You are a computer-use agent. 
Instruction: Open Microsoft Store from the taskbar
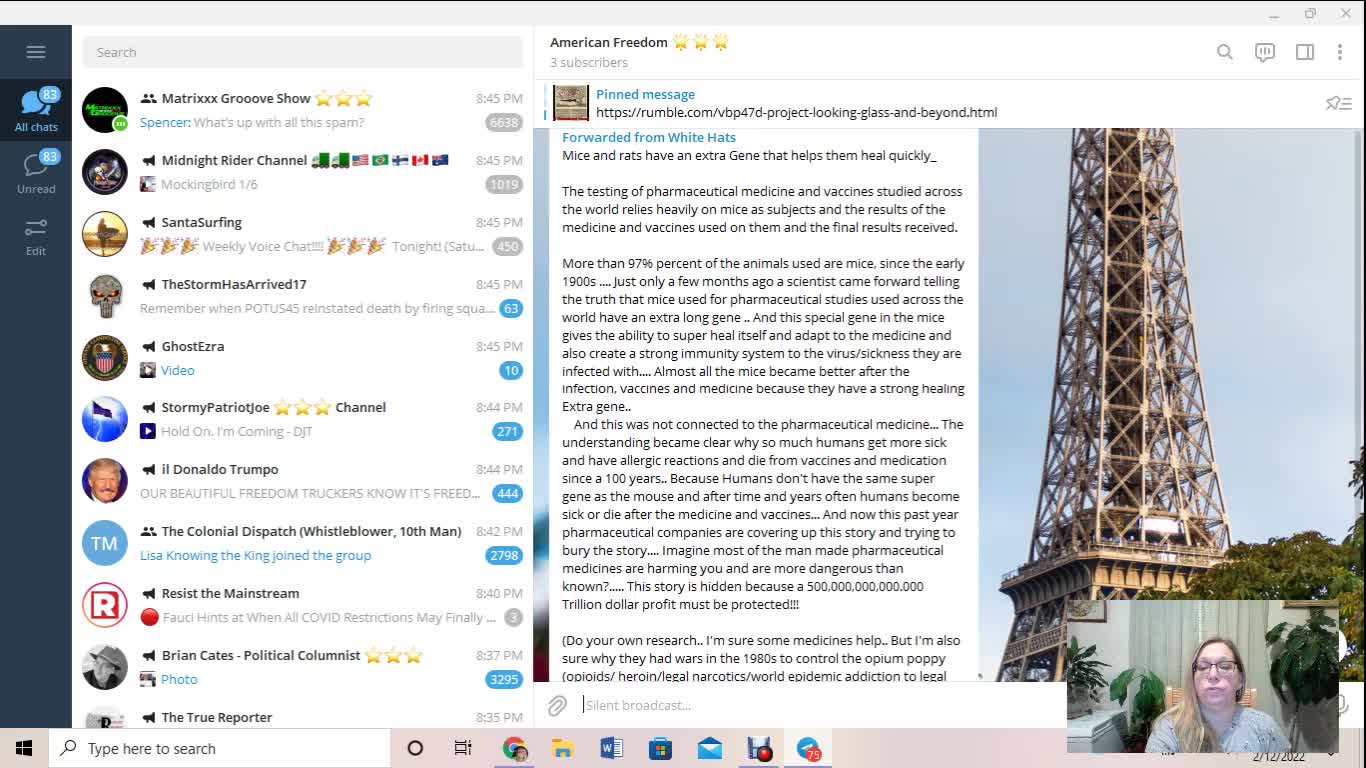[x=660, y=748]
